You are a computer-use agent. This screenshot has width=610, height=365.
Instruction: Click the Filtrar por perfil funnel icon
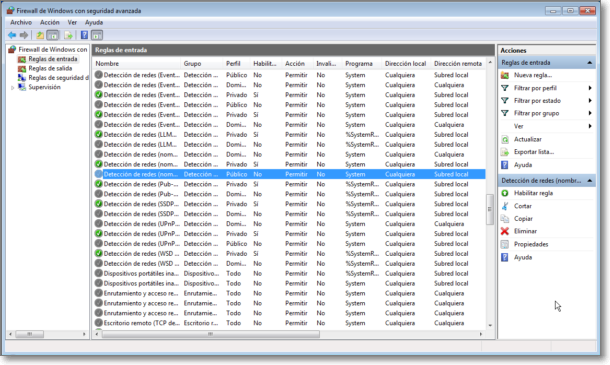[x=505, y=88]
